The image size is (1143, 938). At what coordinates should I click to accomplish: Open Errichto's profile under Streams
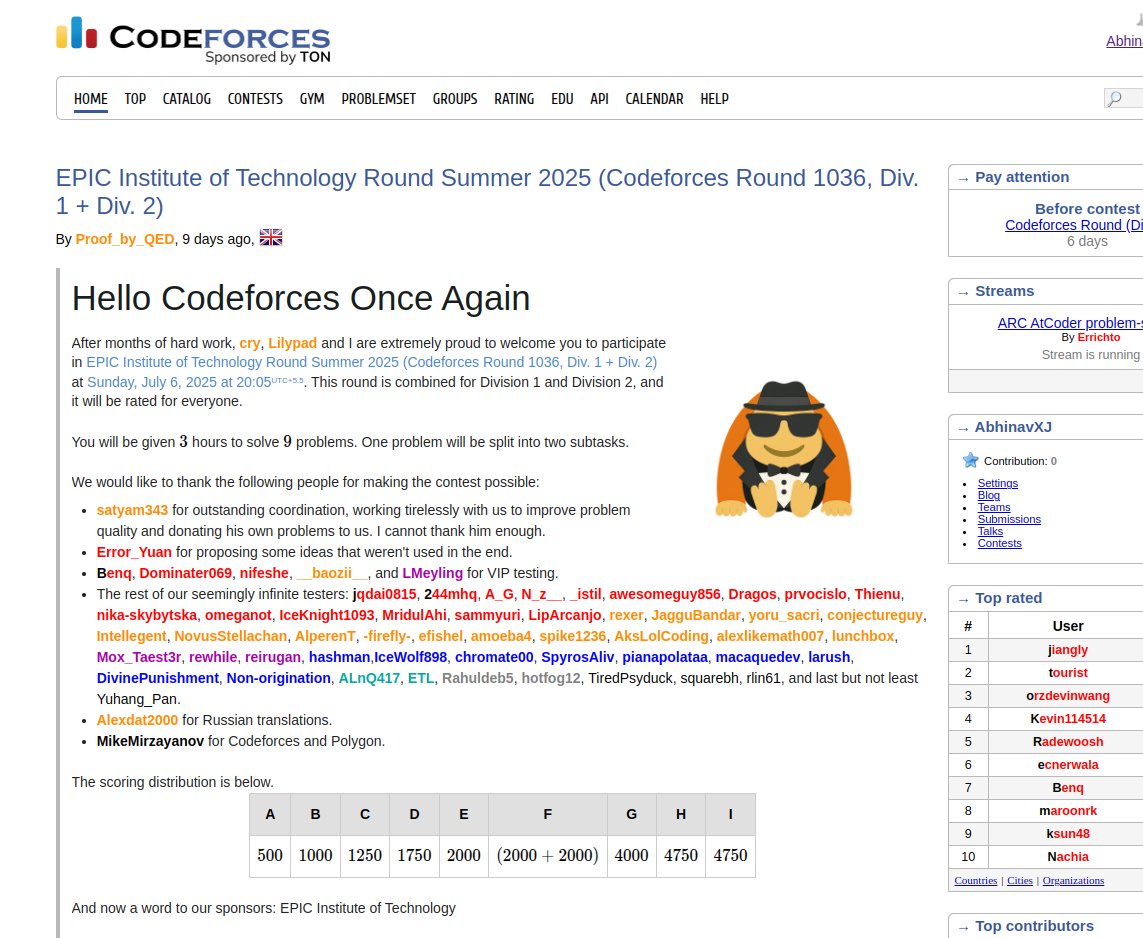(1099, 337)
